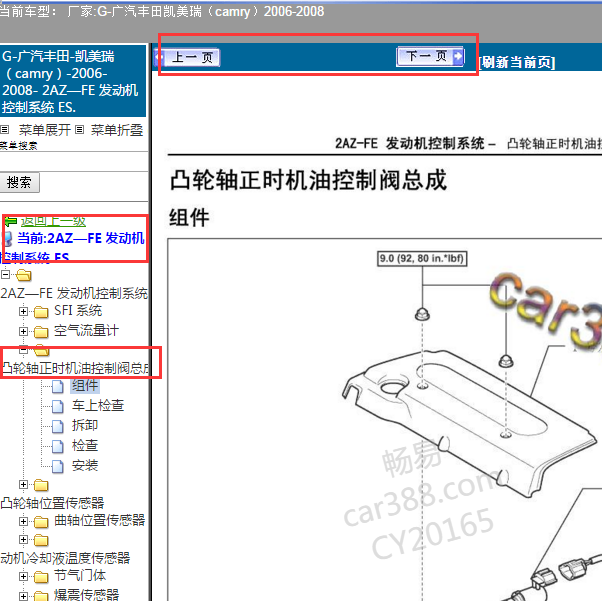Click the 菜单折叠 collapse icon

click(x=79, y=129)
